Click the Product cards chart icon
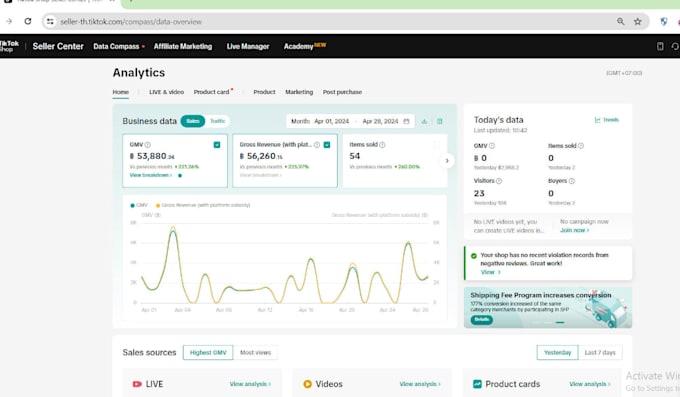 [x=477, y=384]
